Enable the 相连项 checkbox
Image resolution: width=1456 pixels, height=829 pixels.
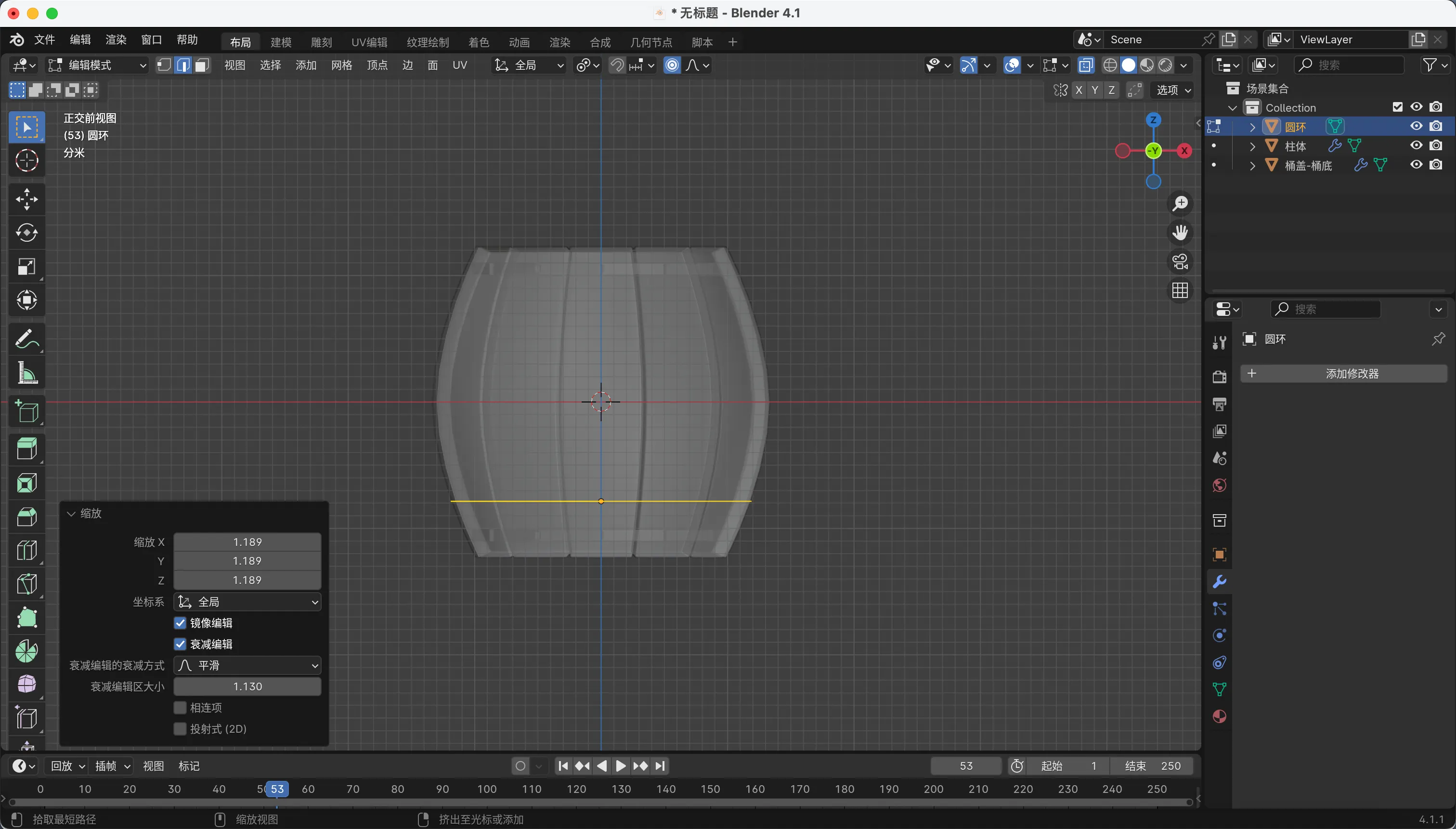[x=180, y=708]
